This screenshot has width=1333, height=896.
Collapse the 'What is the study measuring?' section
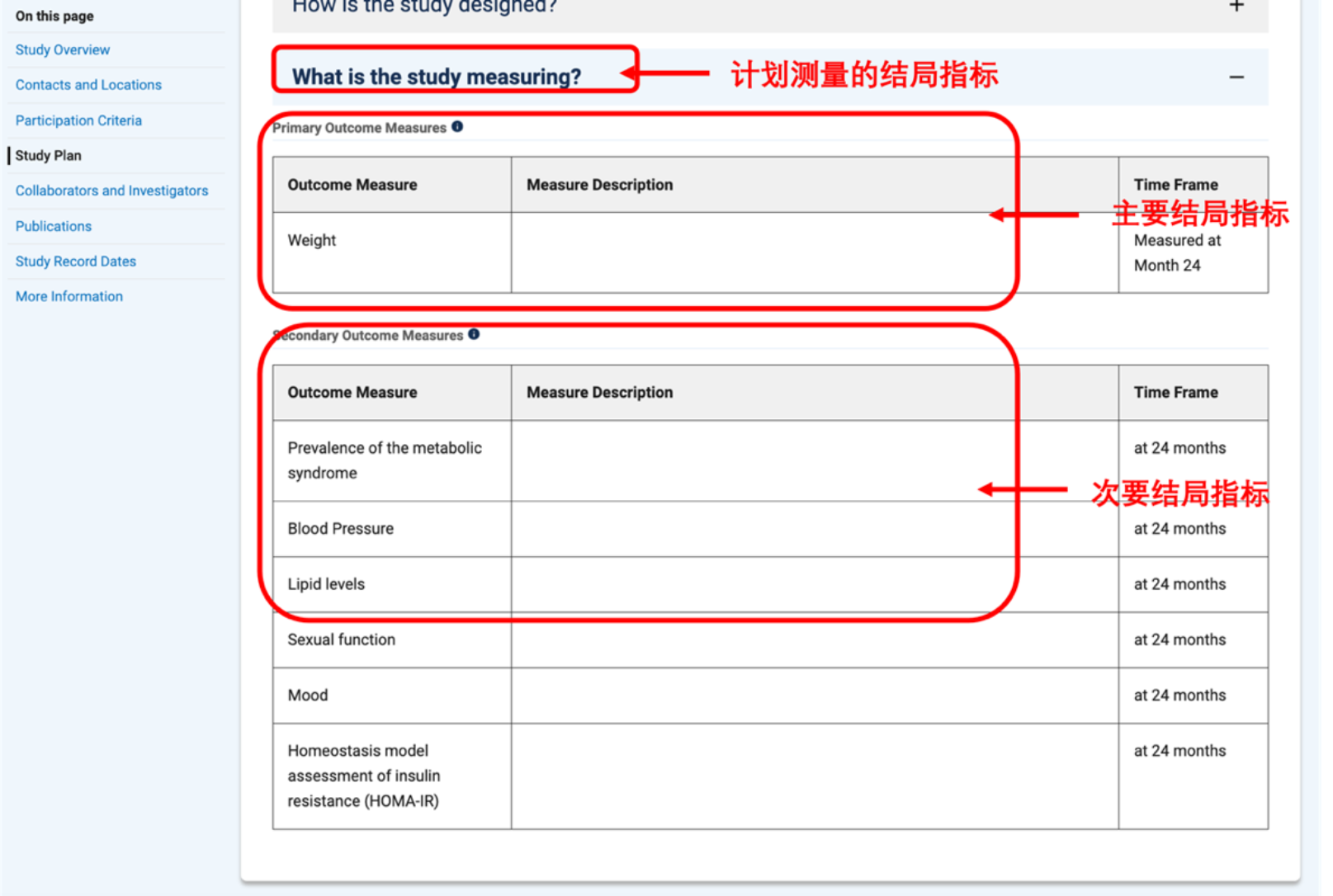click(1236, 78)
